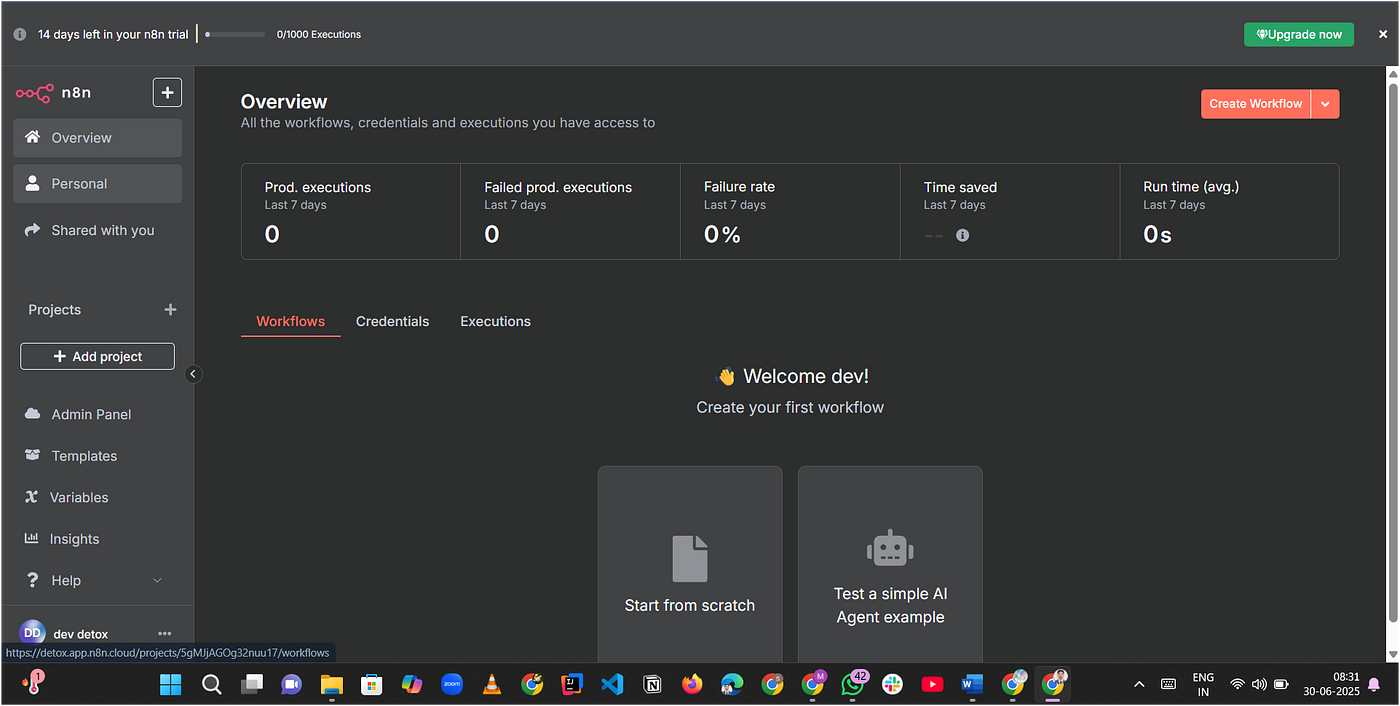Collapse the sidebar with the arrow handle
1400x706 pixels.
(194, 374)
